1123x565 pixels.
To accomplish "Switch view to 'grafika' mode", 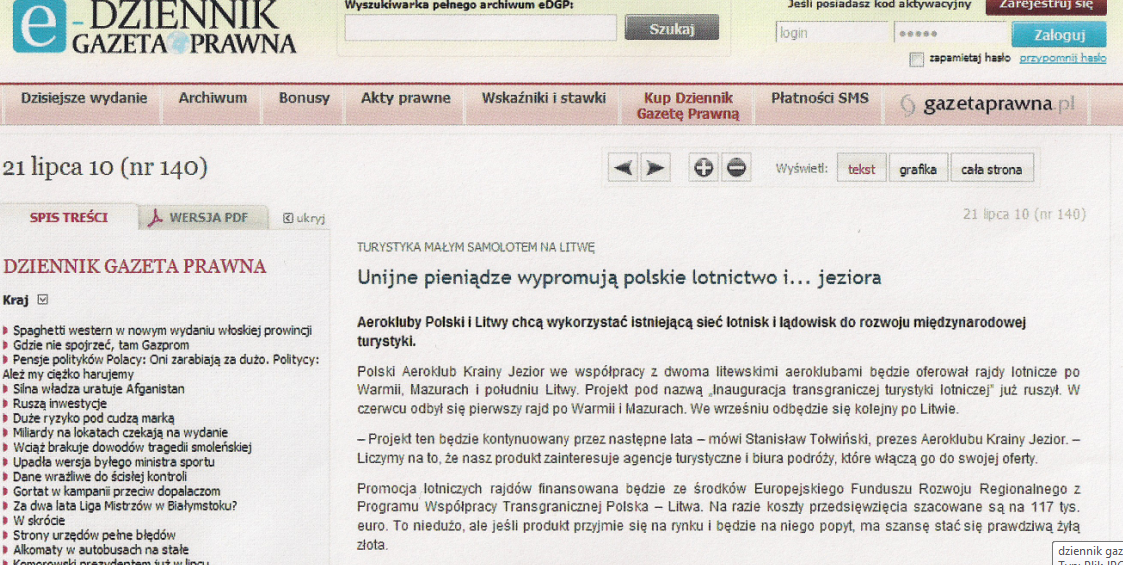I will [x=917, y=169].
